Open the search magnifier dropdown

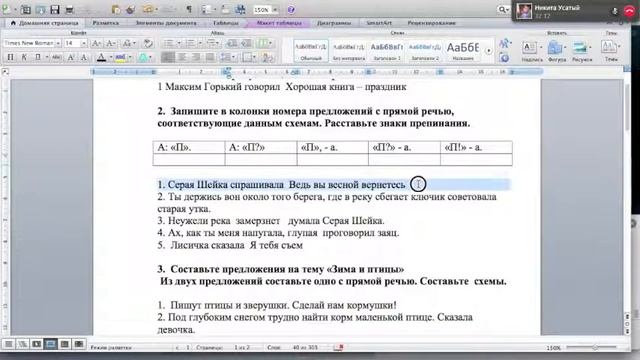click(x=503, y=9)
